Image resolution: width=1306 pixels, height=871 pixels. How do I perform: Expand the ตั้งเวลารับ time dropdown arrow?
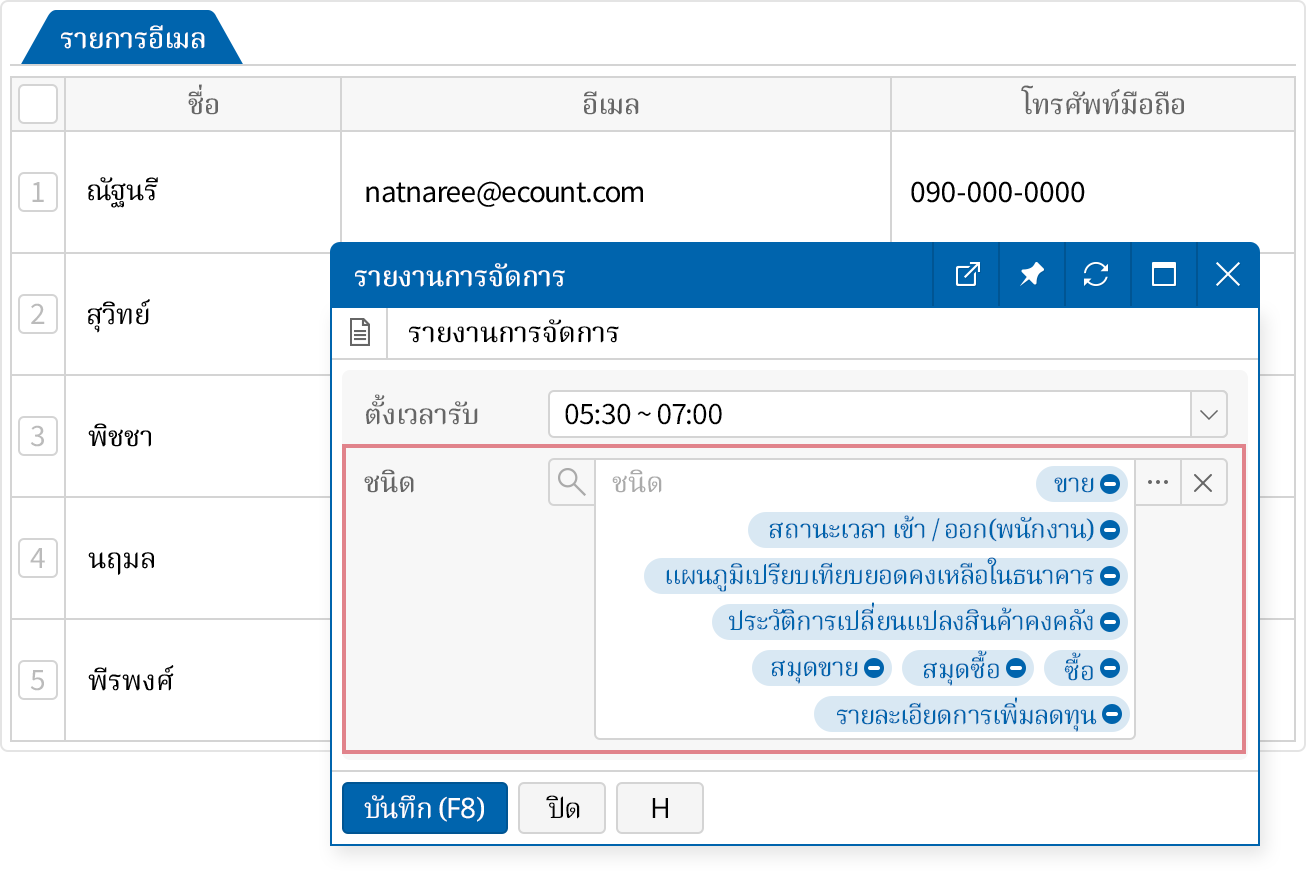pyautogui.click(x=1208, y=414)
